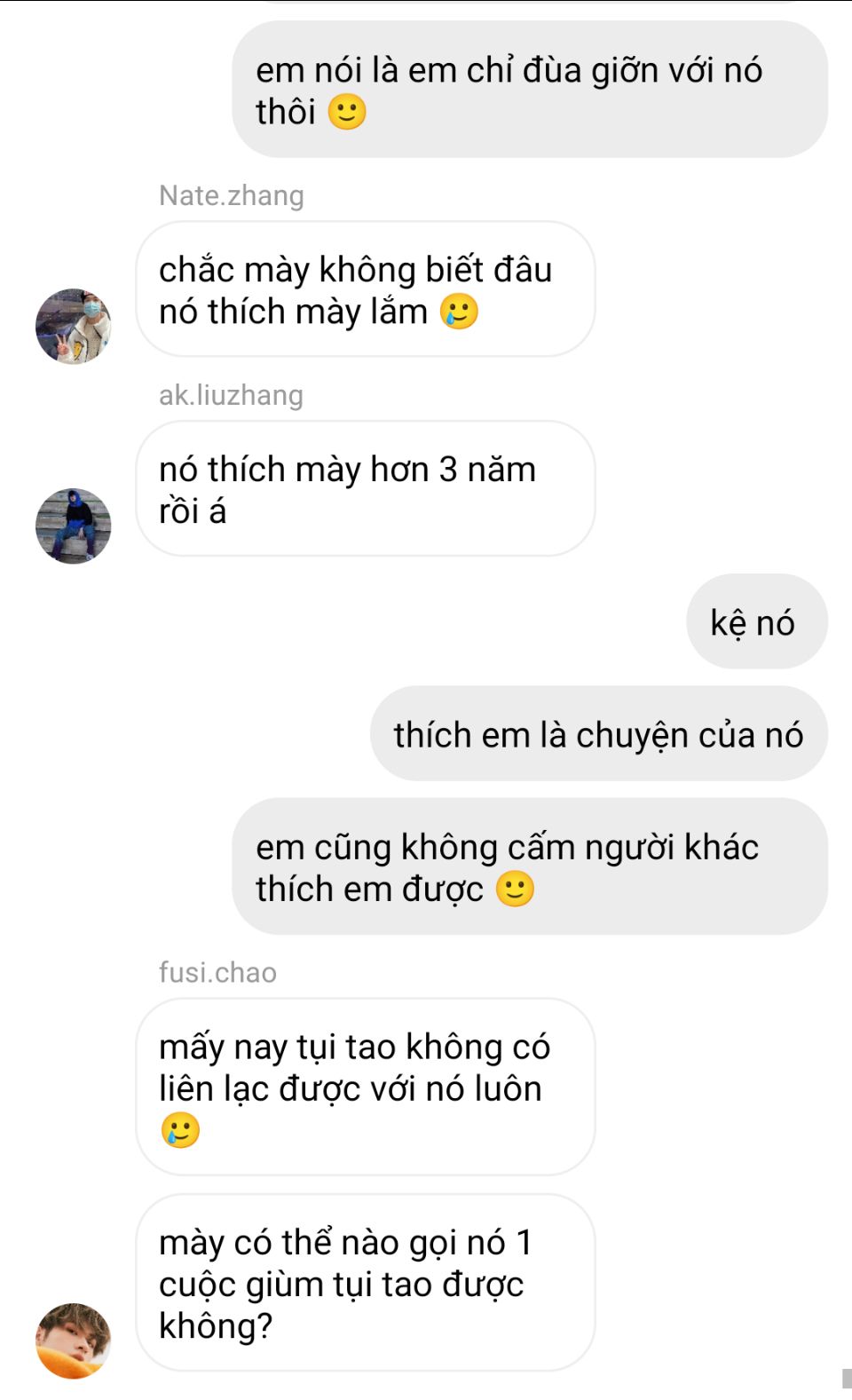Image resolution: width=852 pixels, height=1400 pixels.
Task: Open the fusi.chao username label
Action: [217, 972]
